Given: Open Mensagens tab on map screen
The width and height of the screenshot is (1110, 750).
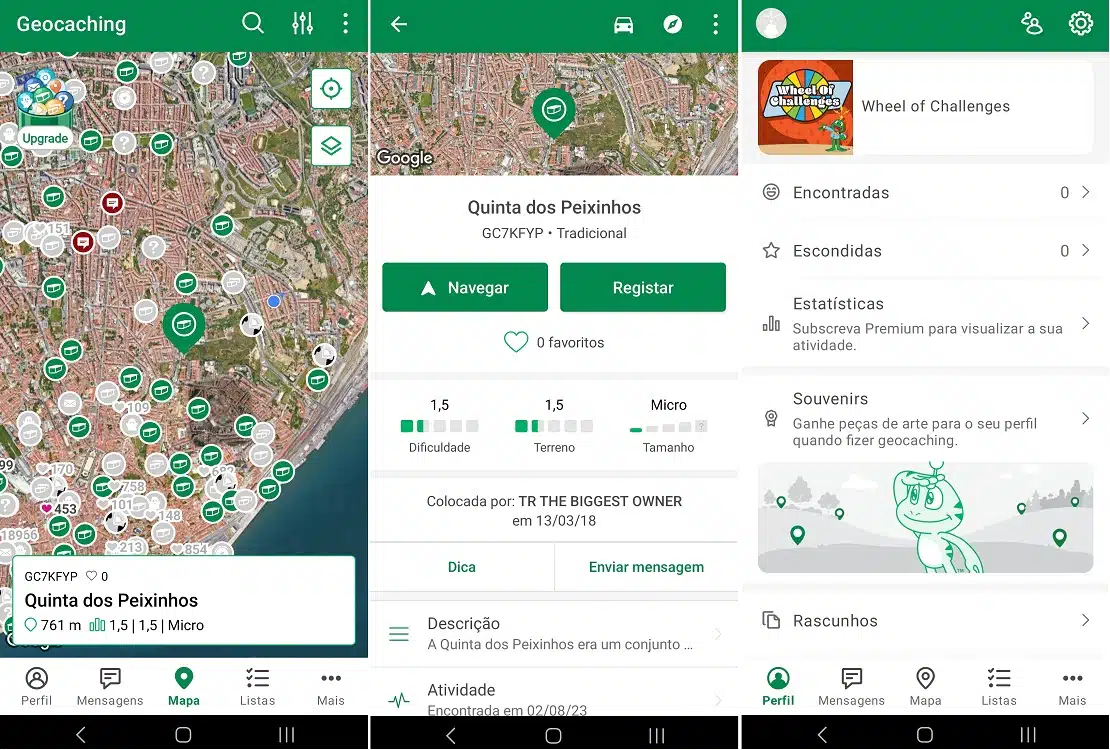Looking at the screenshot, I should point(110,687).
